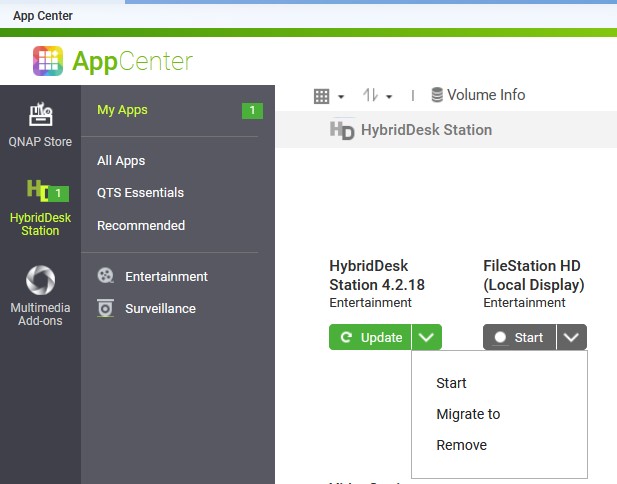Start FileStation HD (Local Display)
617x484 pixels.
tap(520, 337)
